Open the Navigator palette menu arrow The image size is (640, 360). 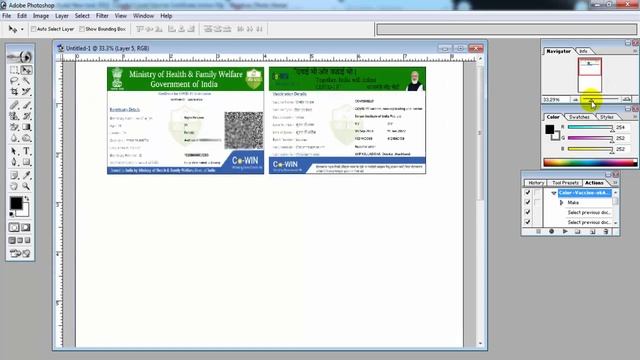[x=635, y=51]
